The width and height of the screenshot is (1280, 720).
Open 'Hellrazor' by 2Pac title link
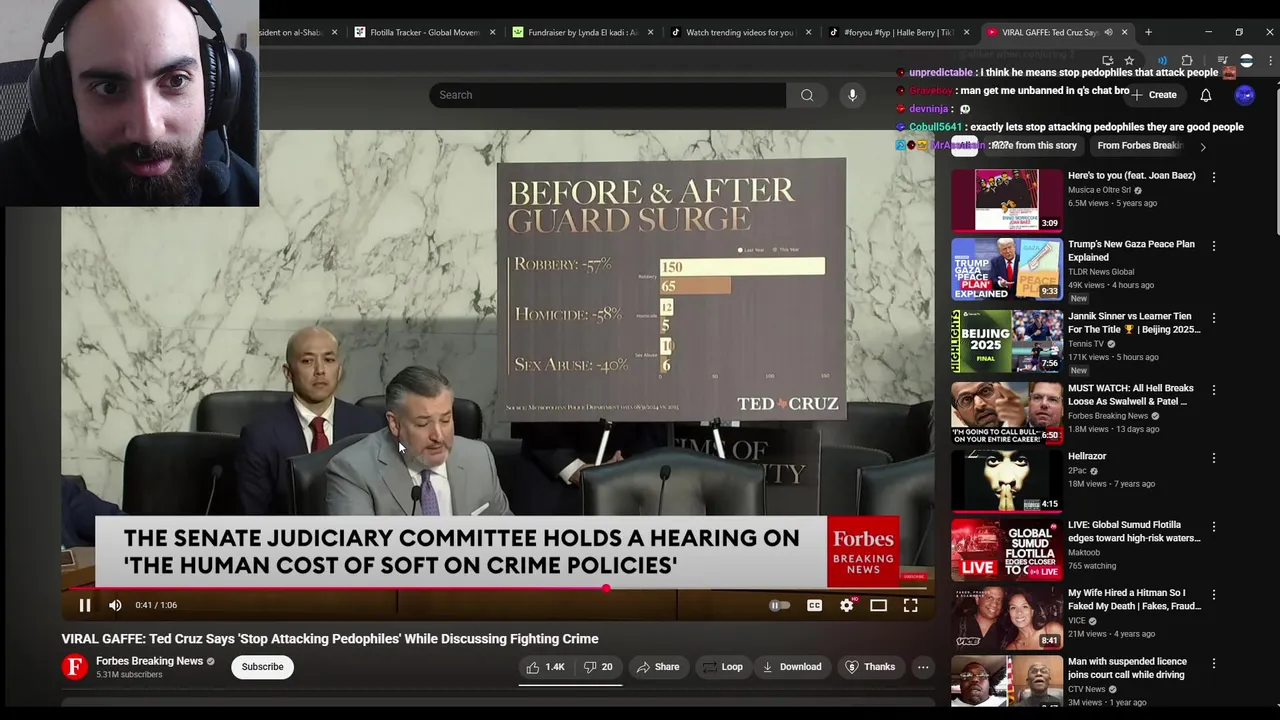1087,456
